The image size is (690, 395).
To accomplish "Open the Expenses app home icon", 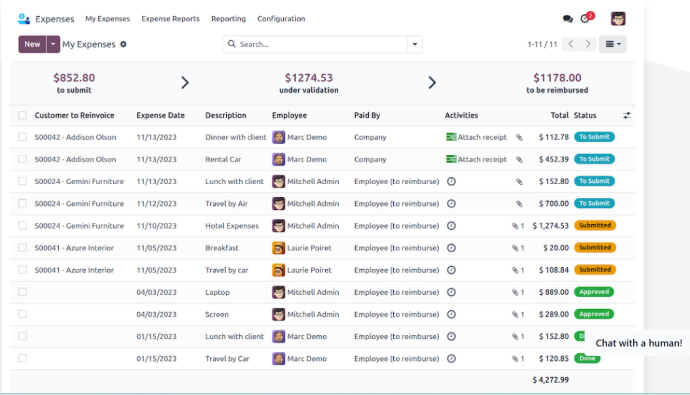I will (24, 19).
